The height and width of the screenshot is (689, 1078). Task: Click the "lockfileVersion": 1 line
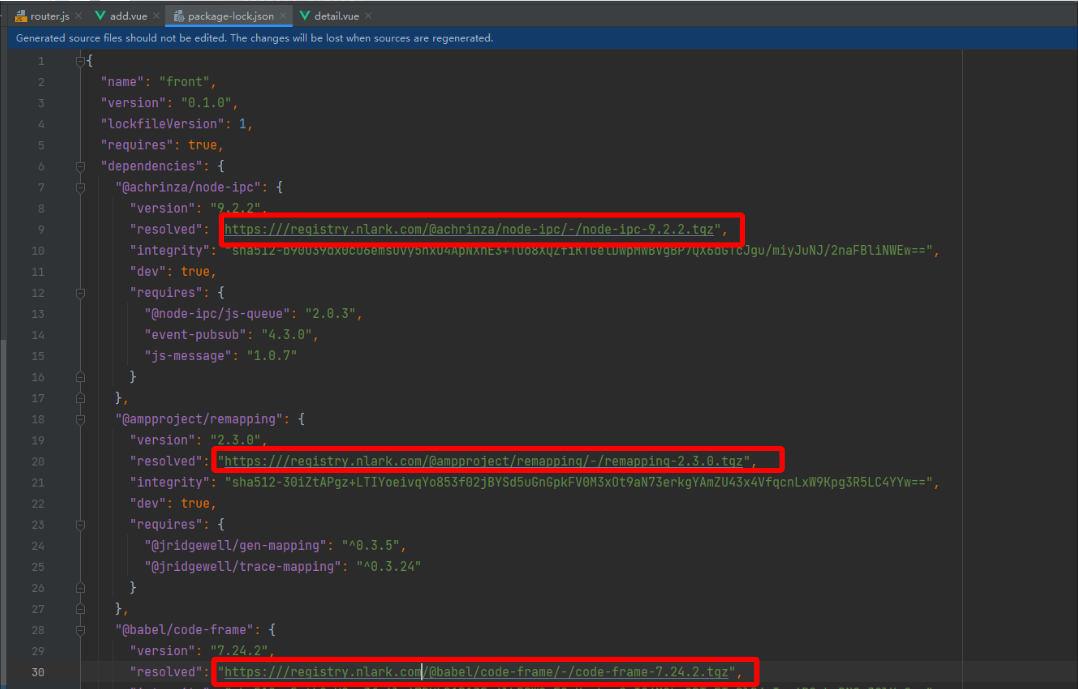[x=177, y=124]
